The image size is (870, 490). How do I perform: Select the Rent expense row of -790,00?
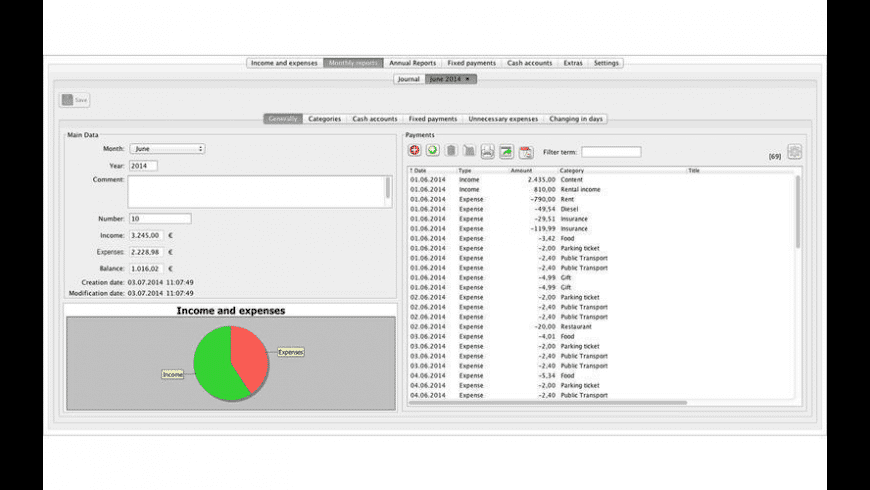pyautogui.click(x=602, y=199)
